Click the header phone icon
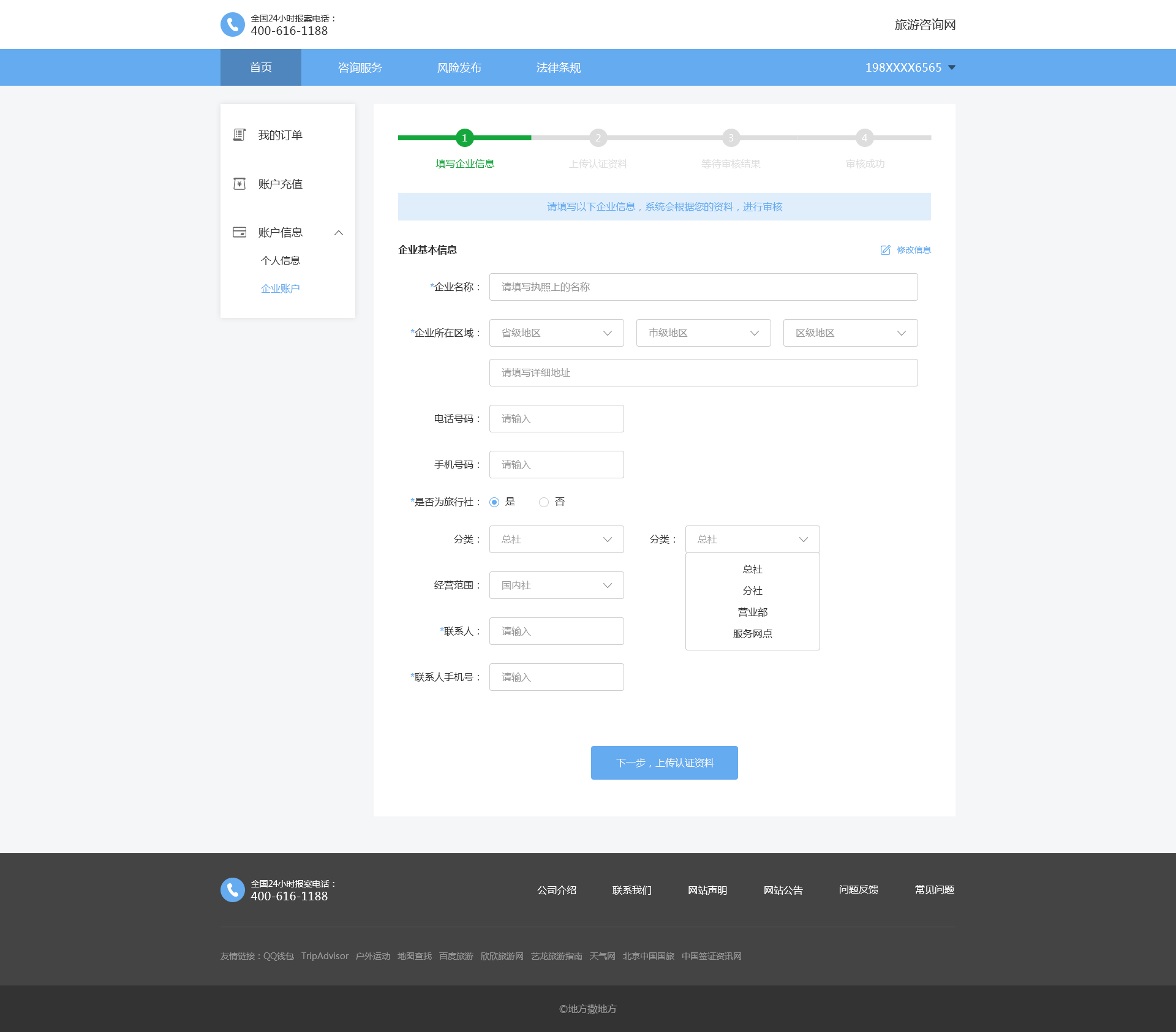 pyautogui.click(x=232, y=24)
